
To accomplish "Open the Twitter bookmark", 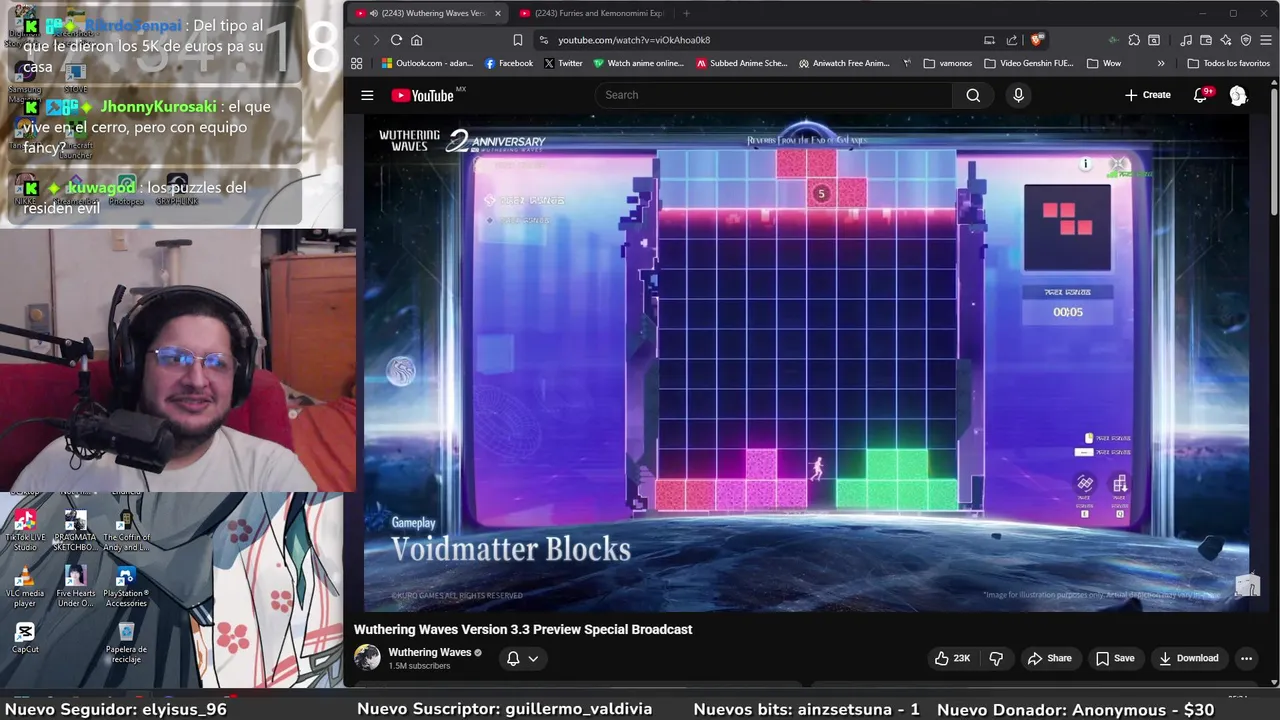I will (x=563, y=63).
